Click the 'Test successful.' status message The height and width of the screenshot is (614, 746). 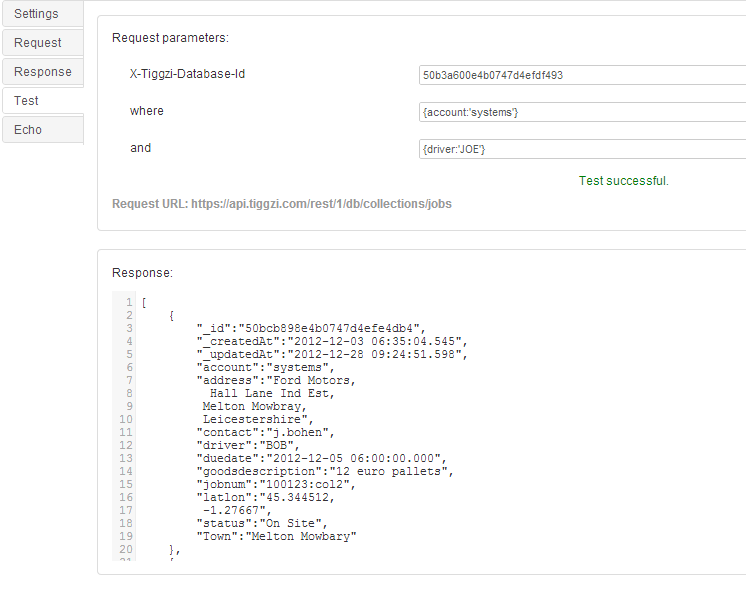[623, 181]
